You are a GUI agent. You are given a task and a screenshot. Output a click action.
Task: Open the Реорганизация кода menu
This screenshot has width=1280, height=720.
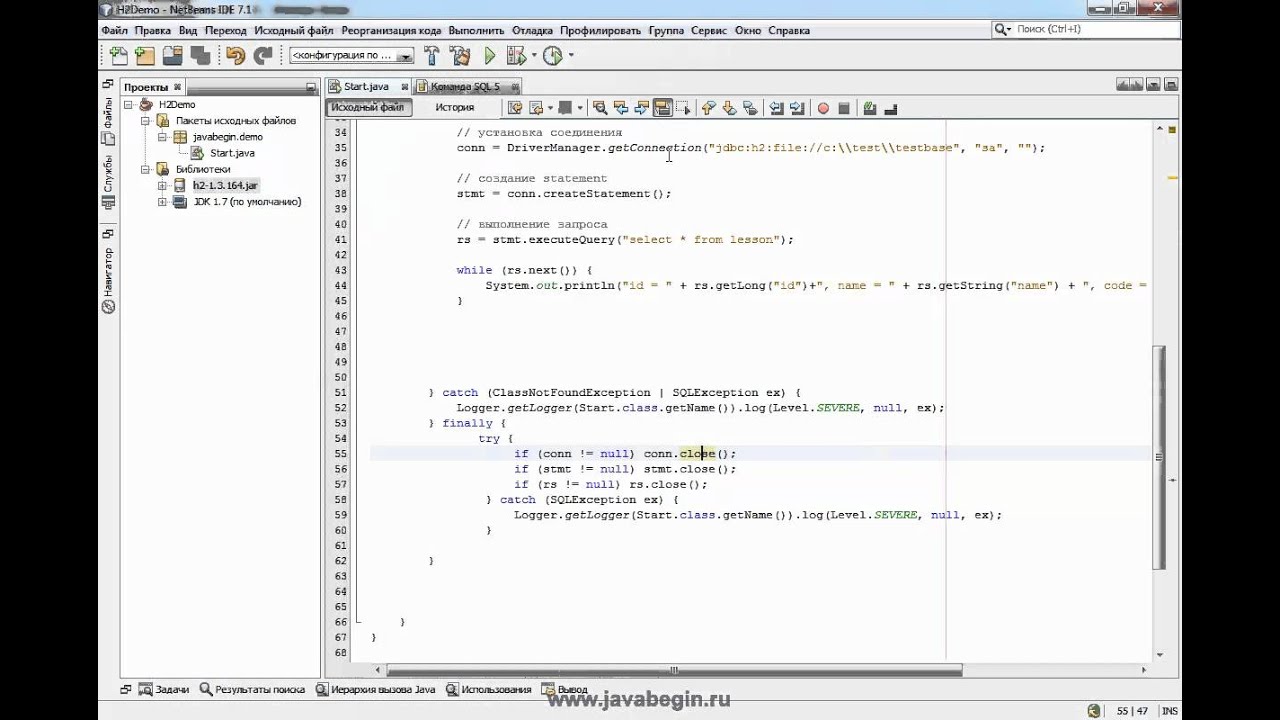pos(391,30)
